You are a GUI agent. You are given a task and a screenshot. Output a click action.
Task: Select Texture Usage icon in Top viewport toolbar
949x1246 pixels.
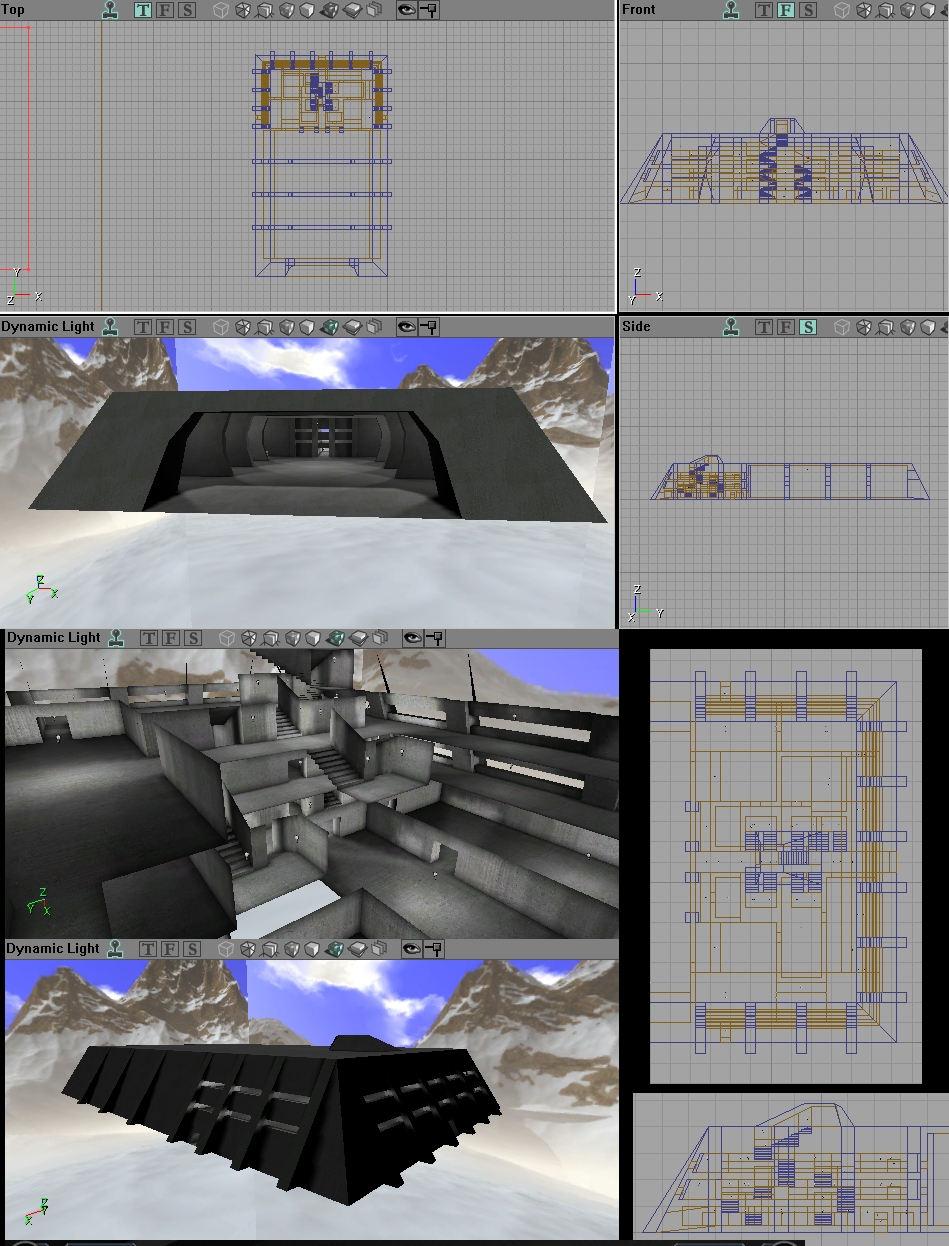pos(287,10)
